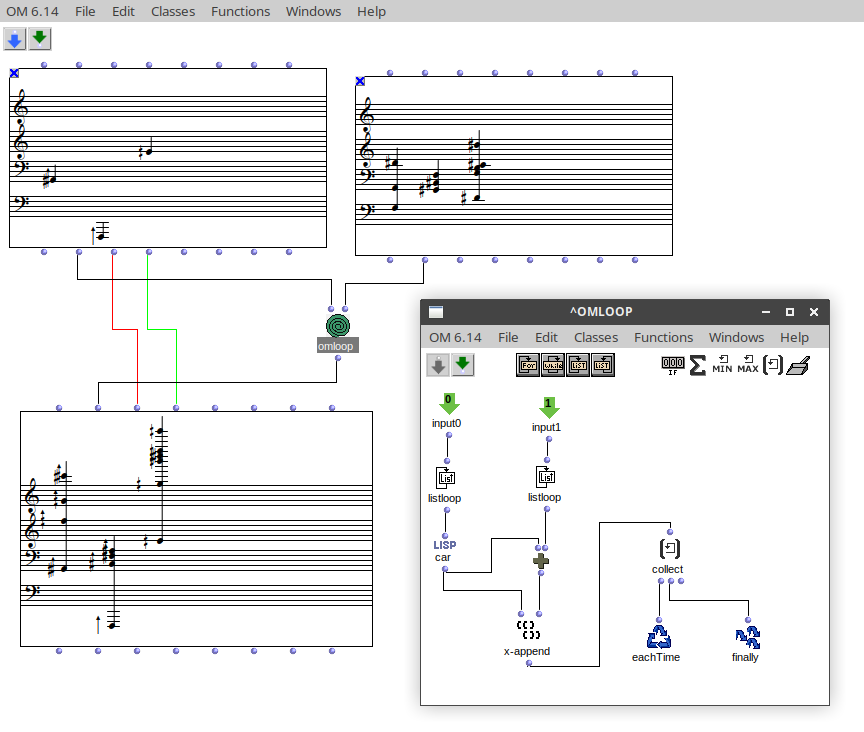Select the listloop box under input0
864x732 pixels.
coord(446,478)
